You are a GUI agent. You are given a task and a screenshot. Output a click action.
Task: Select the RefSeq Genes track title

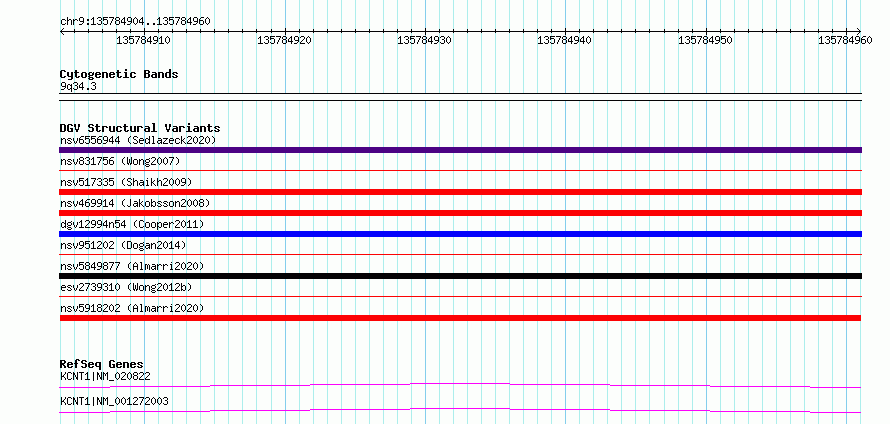(x=101, y=364)
